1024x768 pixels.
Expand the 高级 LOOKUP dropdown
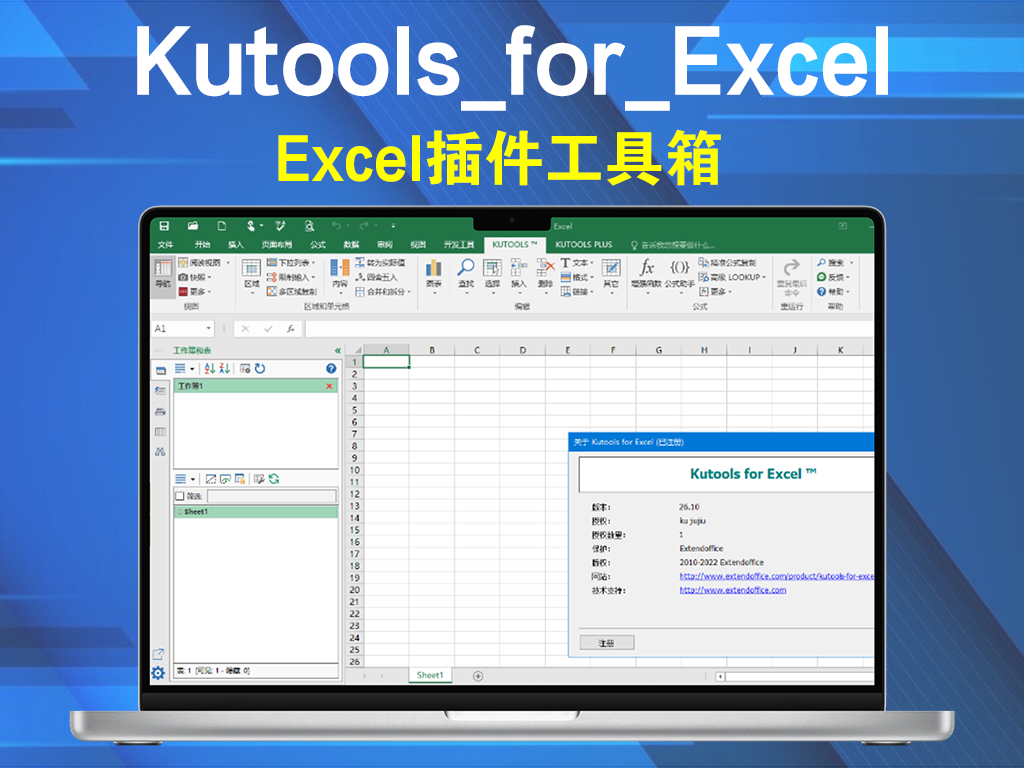[732, 278]
